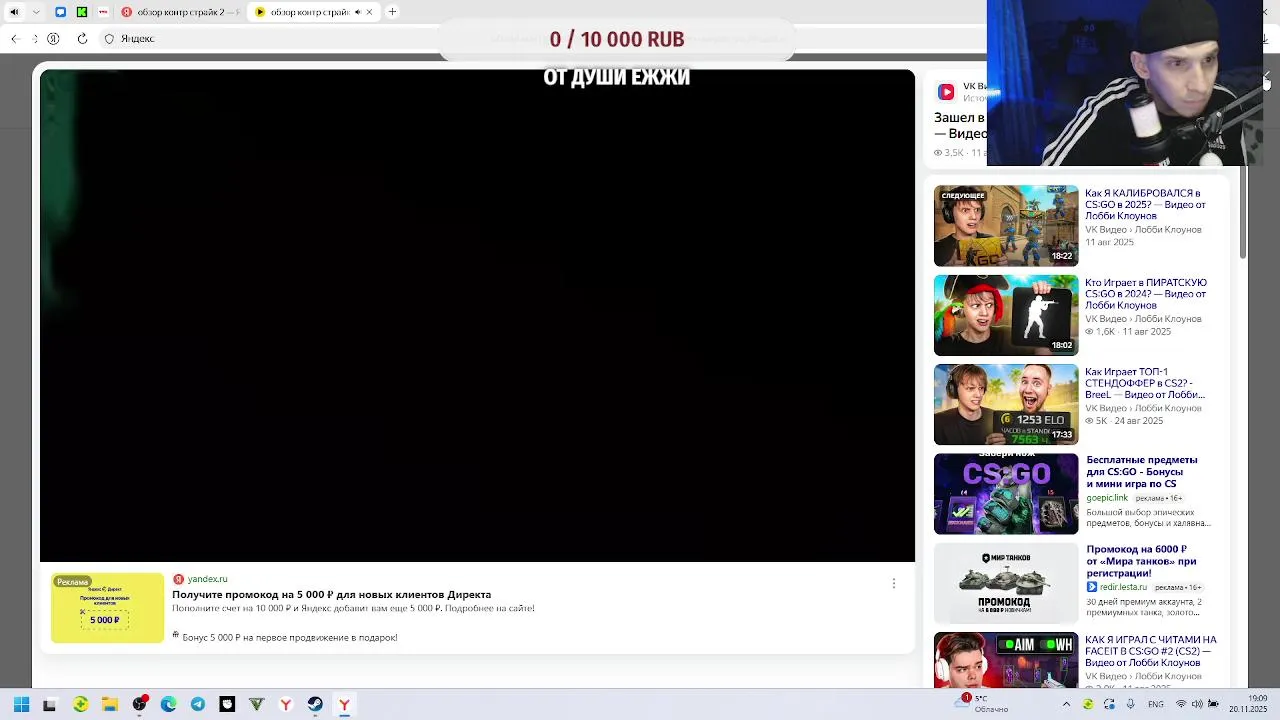This screenshot has width=1280, height=720.
Task: Open first Yandex Browser taskbar icon
Action: 286,705
